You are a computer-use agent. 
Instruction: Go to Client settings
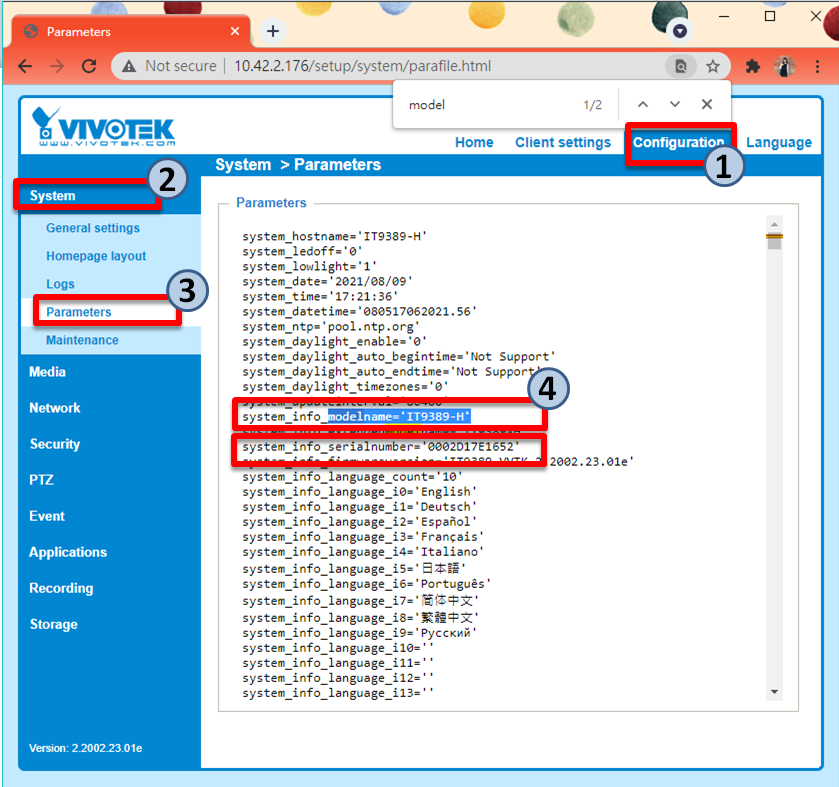(x=563, y=143)
